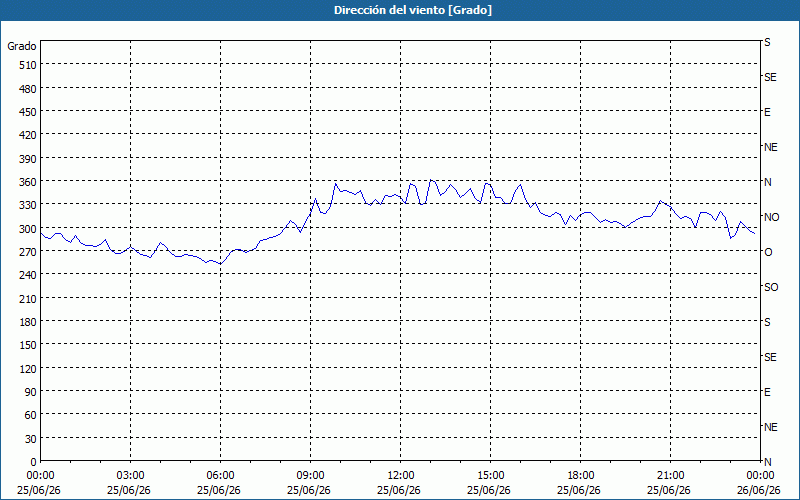Click the 'SE' compass label aligned with 480

[x=770, y=77]
